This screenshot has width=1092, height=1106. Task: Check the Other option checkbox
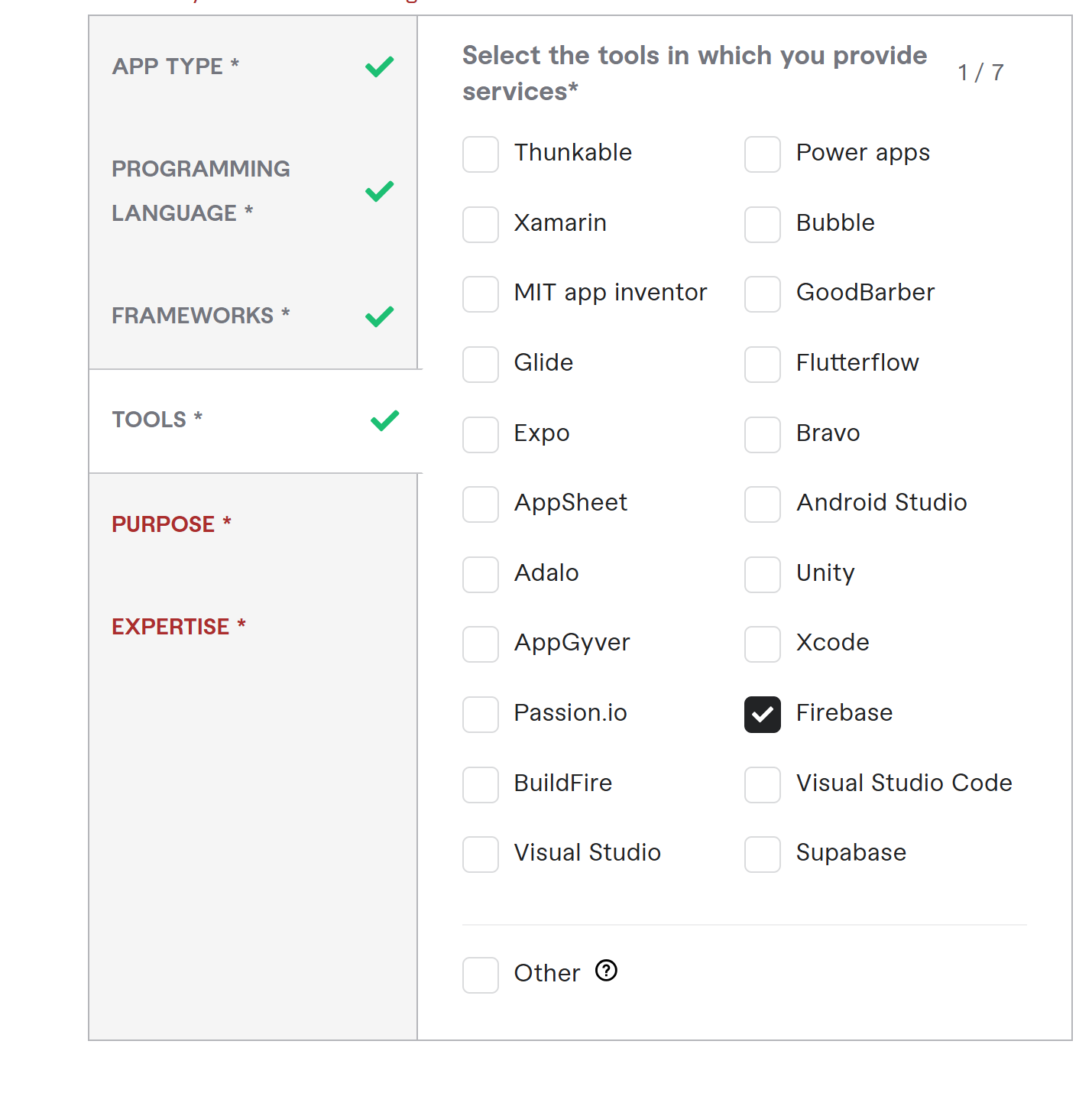(481, 975)
